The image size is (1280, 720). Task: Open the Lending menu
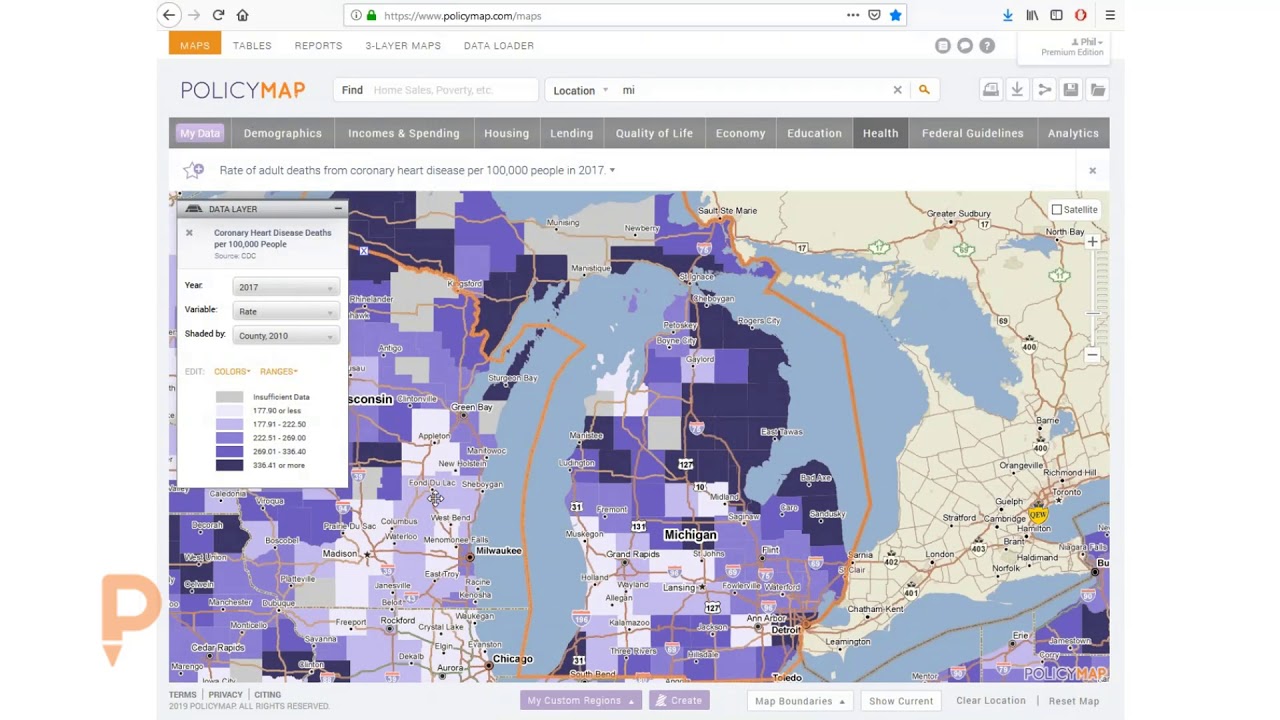click(572, 133)
